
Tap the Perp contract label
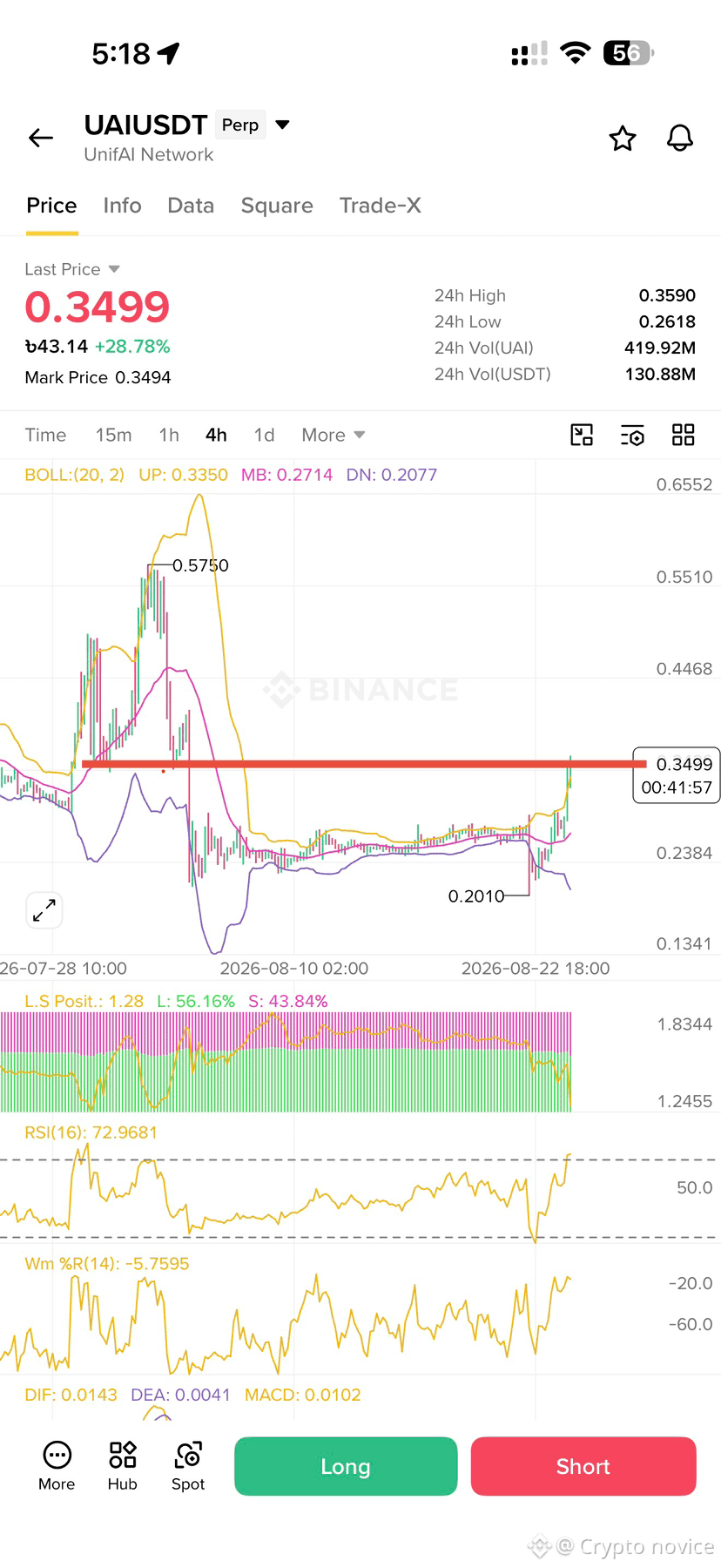[x=240, y=125]
